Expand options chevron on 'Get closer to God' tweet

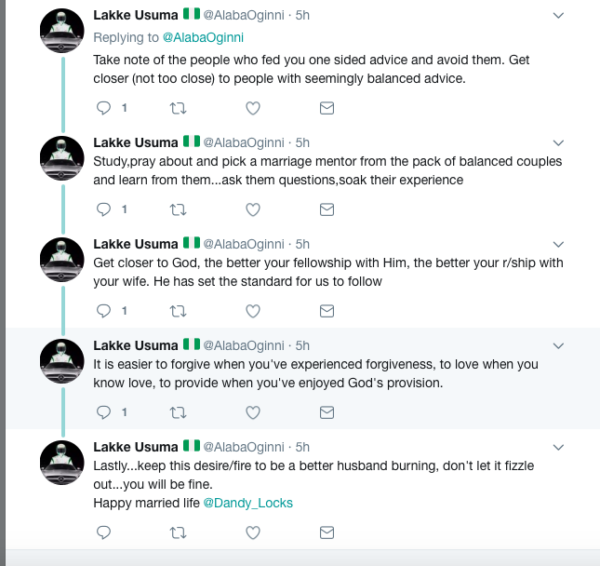point(558,244)
